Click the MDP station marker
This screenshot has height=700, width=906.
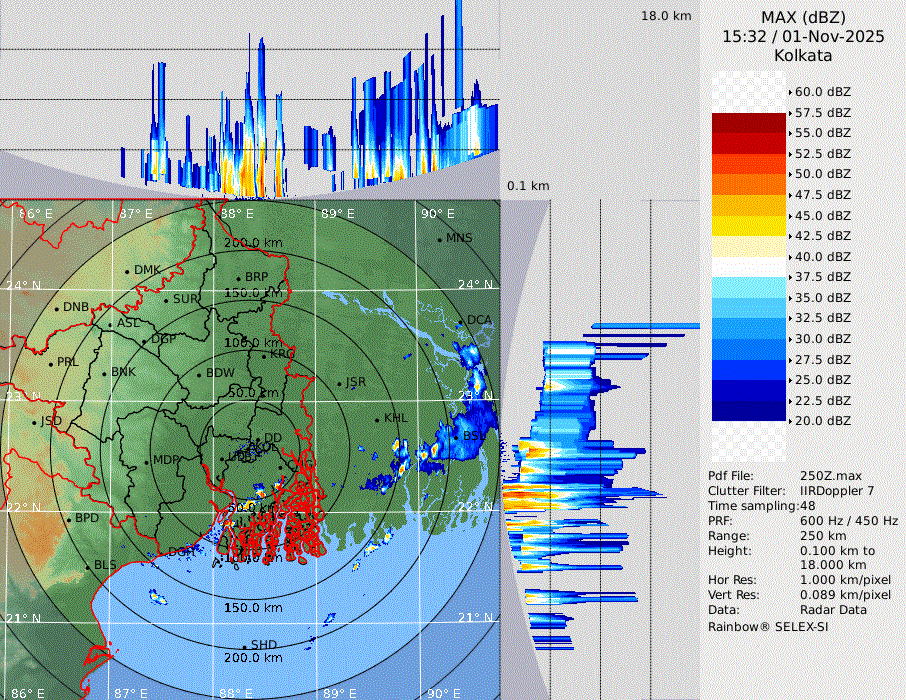point(148,461)
